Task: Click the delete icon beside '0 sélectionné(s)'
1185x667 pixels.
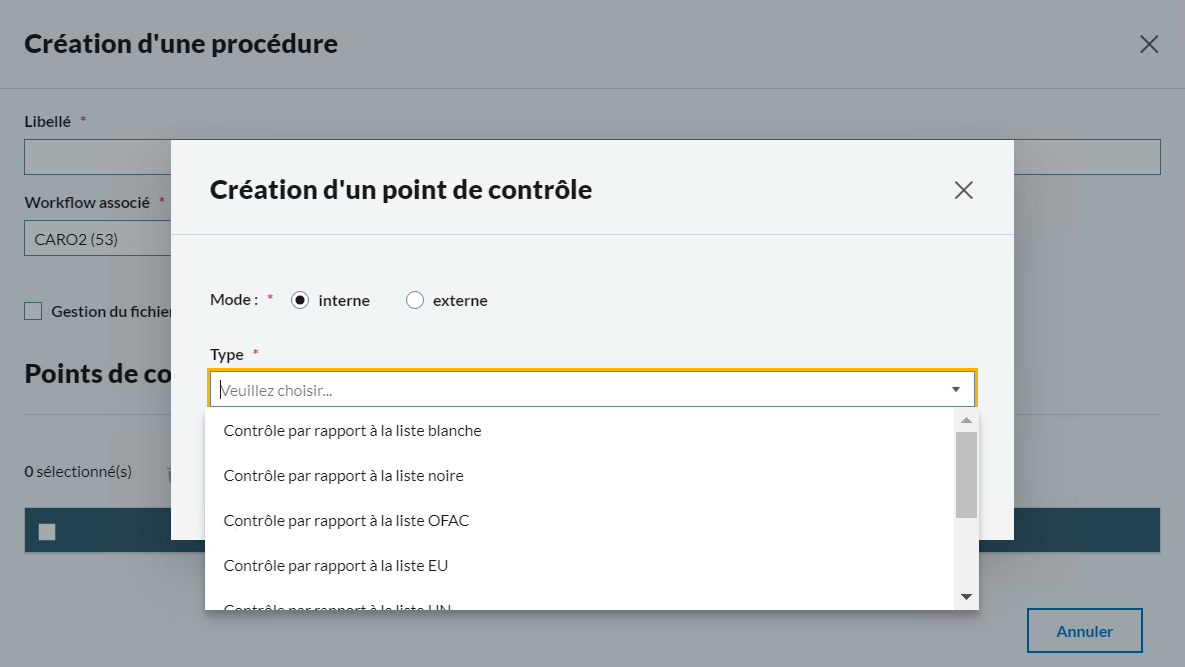Action: (x=169, y=473)
